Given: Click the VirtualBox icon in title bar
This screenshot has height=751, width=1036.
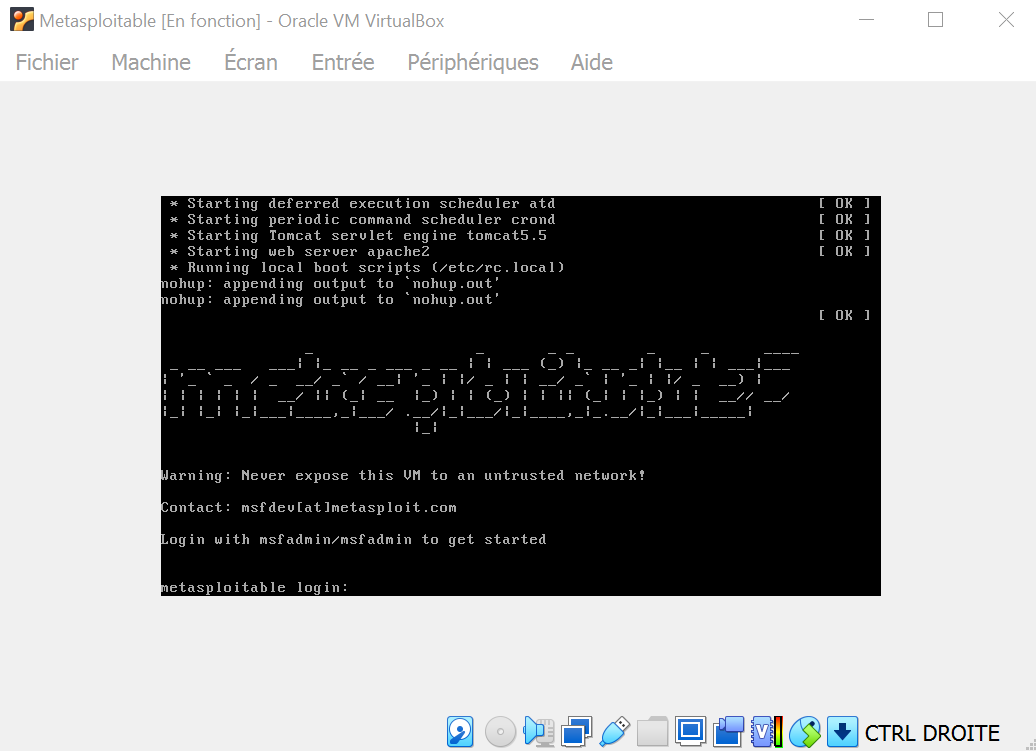Looking at the screenshot, I should 21,20.
